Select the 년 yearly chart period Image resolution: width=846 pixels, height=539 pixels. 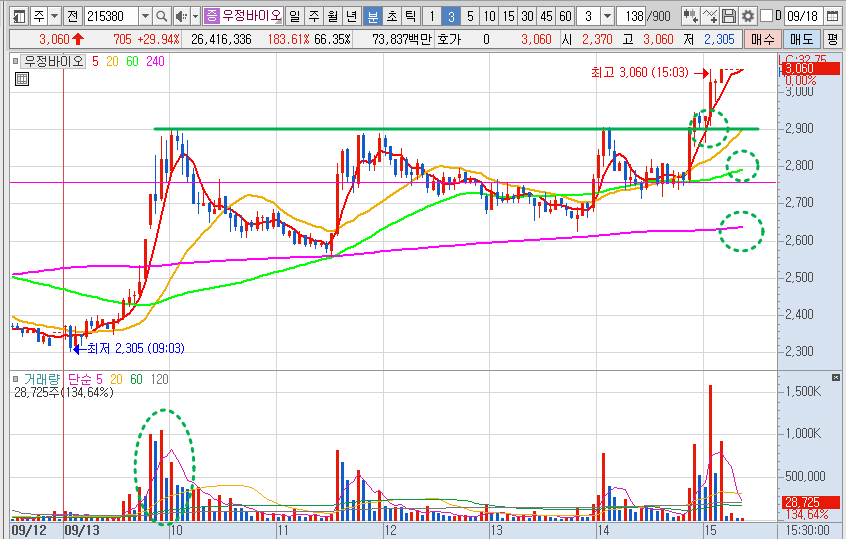pos(352,17)
